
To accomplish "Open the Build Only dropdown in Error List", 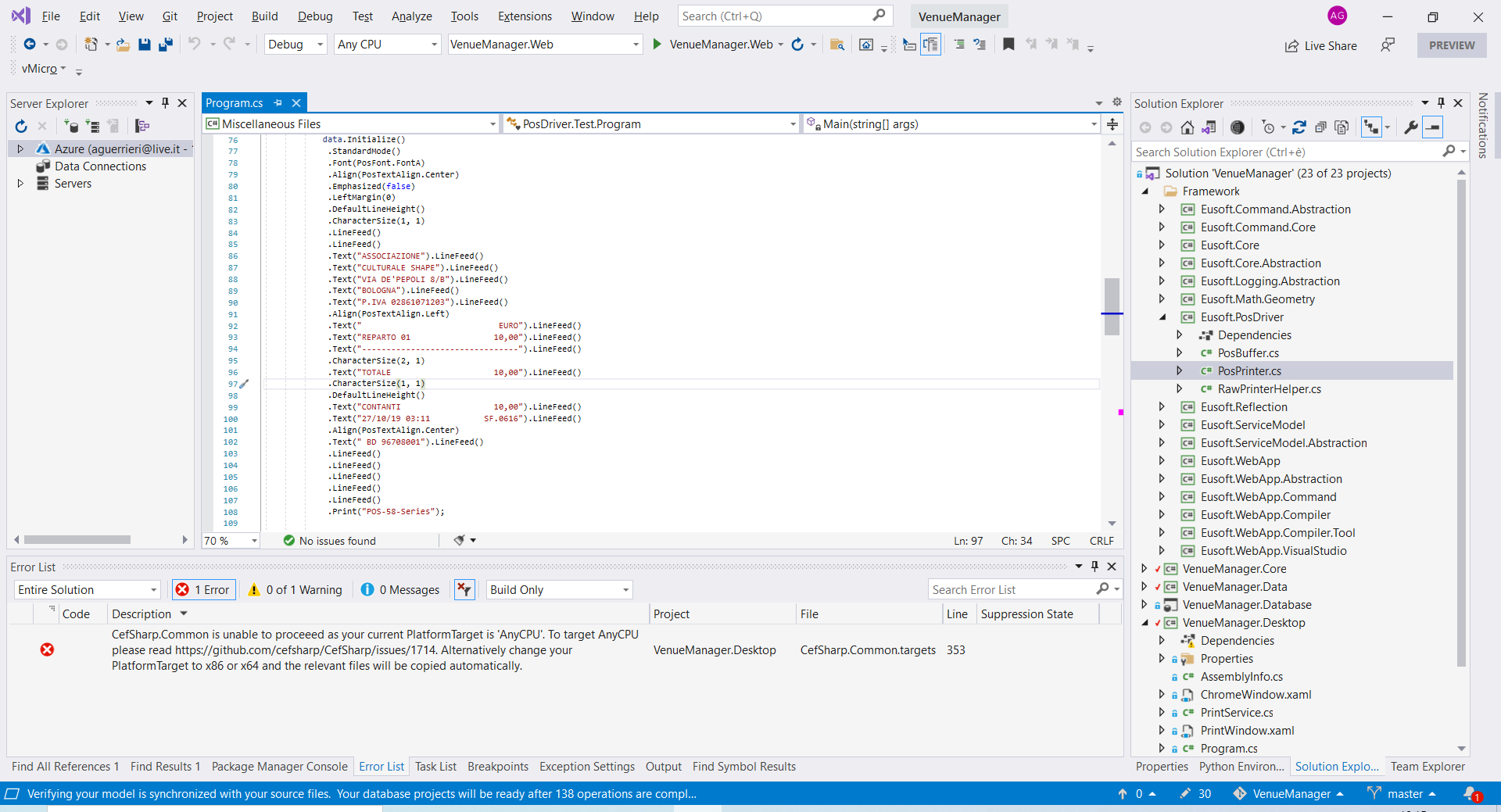I will click(560, 590).
